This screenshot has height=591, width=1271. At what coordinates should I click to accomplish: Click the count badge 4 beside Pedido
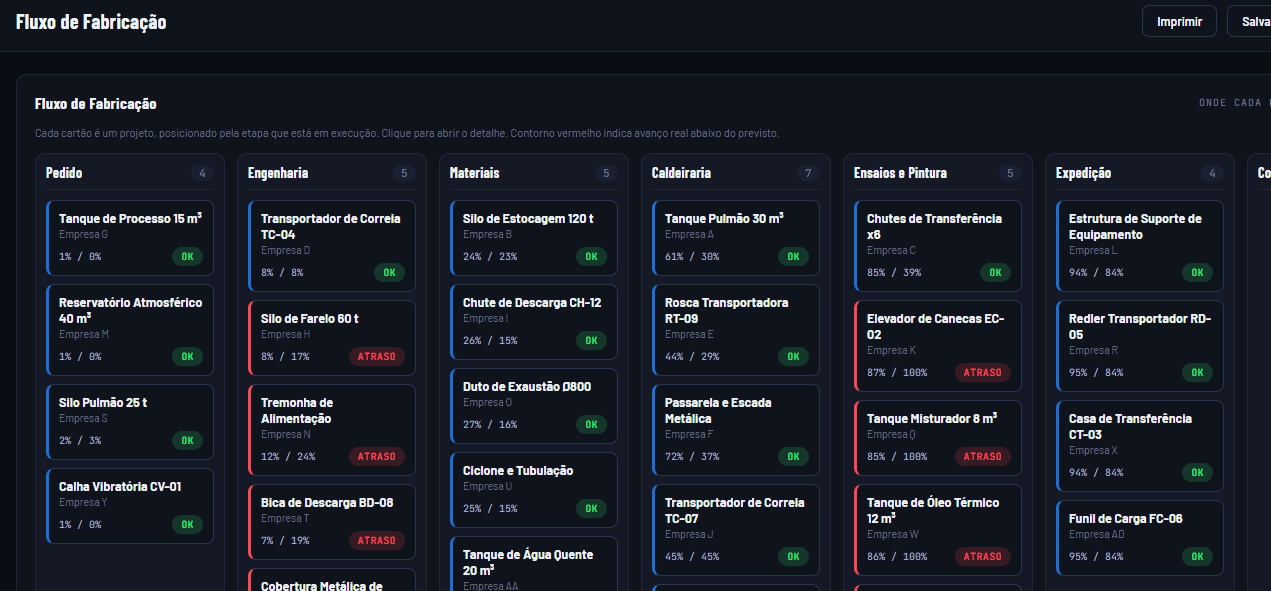[202, 173]
